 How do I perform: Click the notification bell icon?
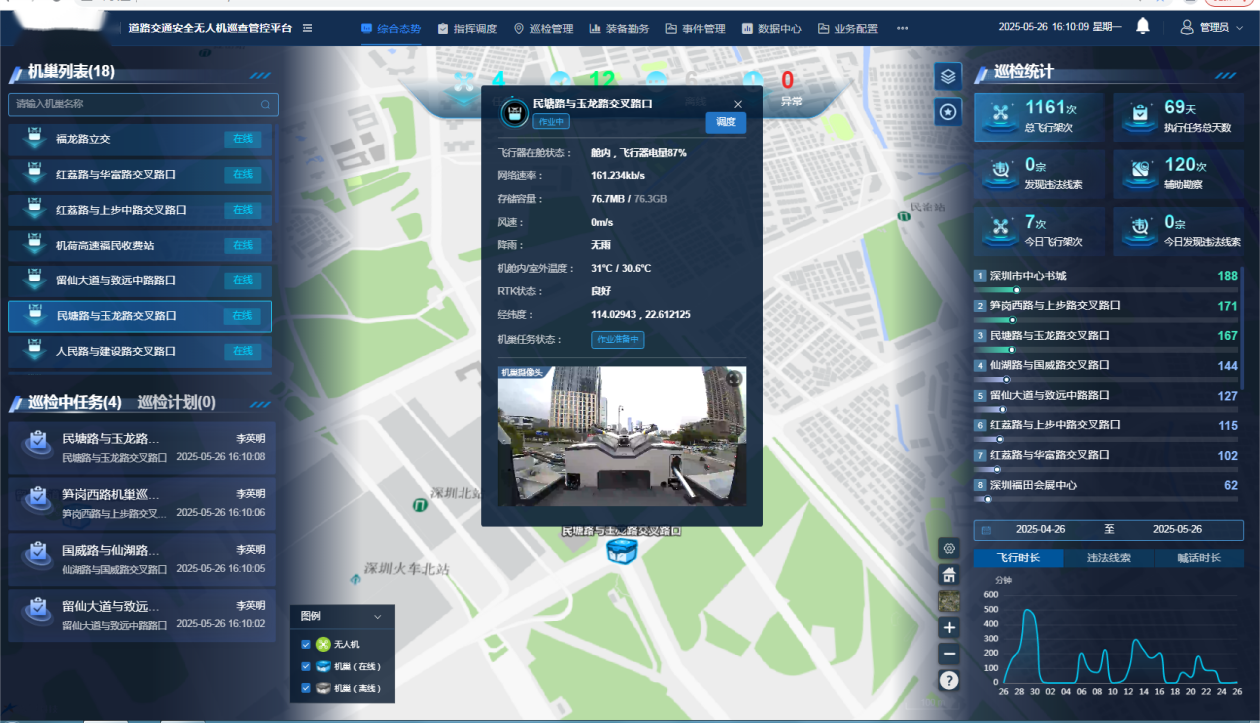click(x=1143, y=27)
